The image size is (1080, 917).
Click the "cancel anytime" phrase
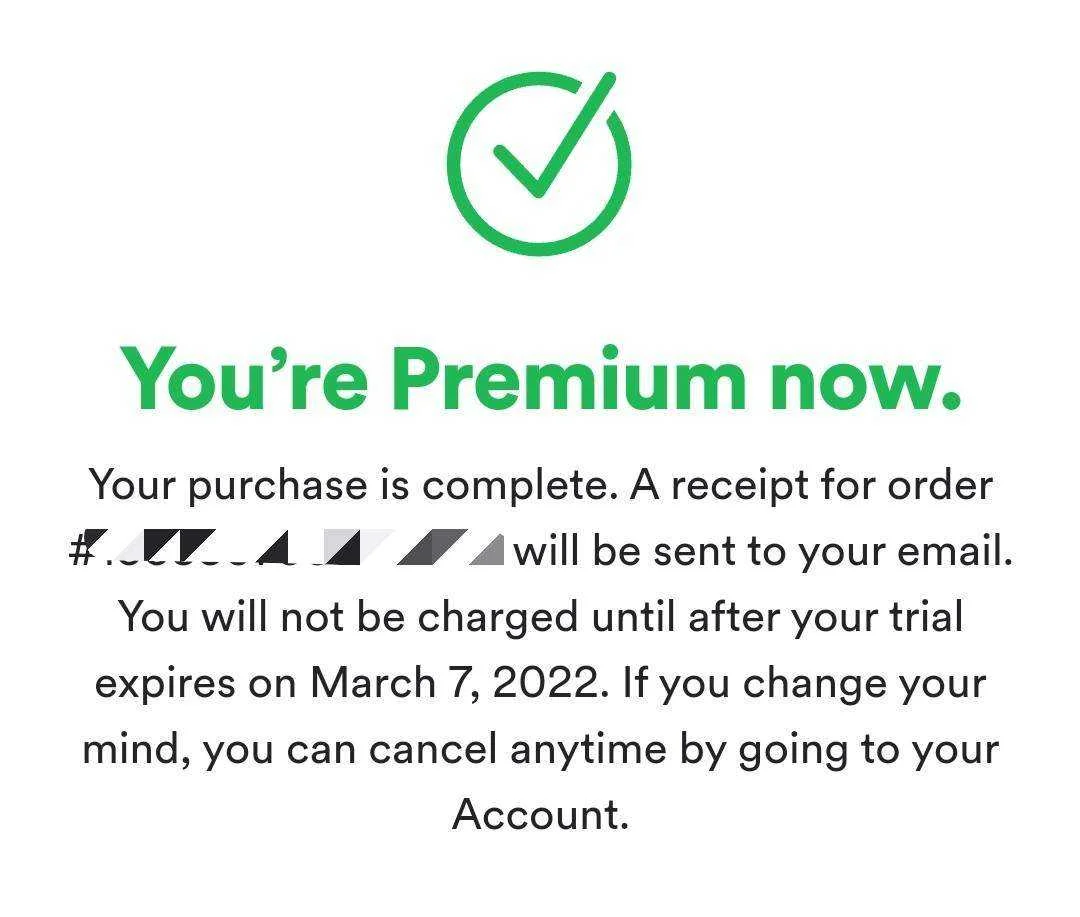click(517, 750)
